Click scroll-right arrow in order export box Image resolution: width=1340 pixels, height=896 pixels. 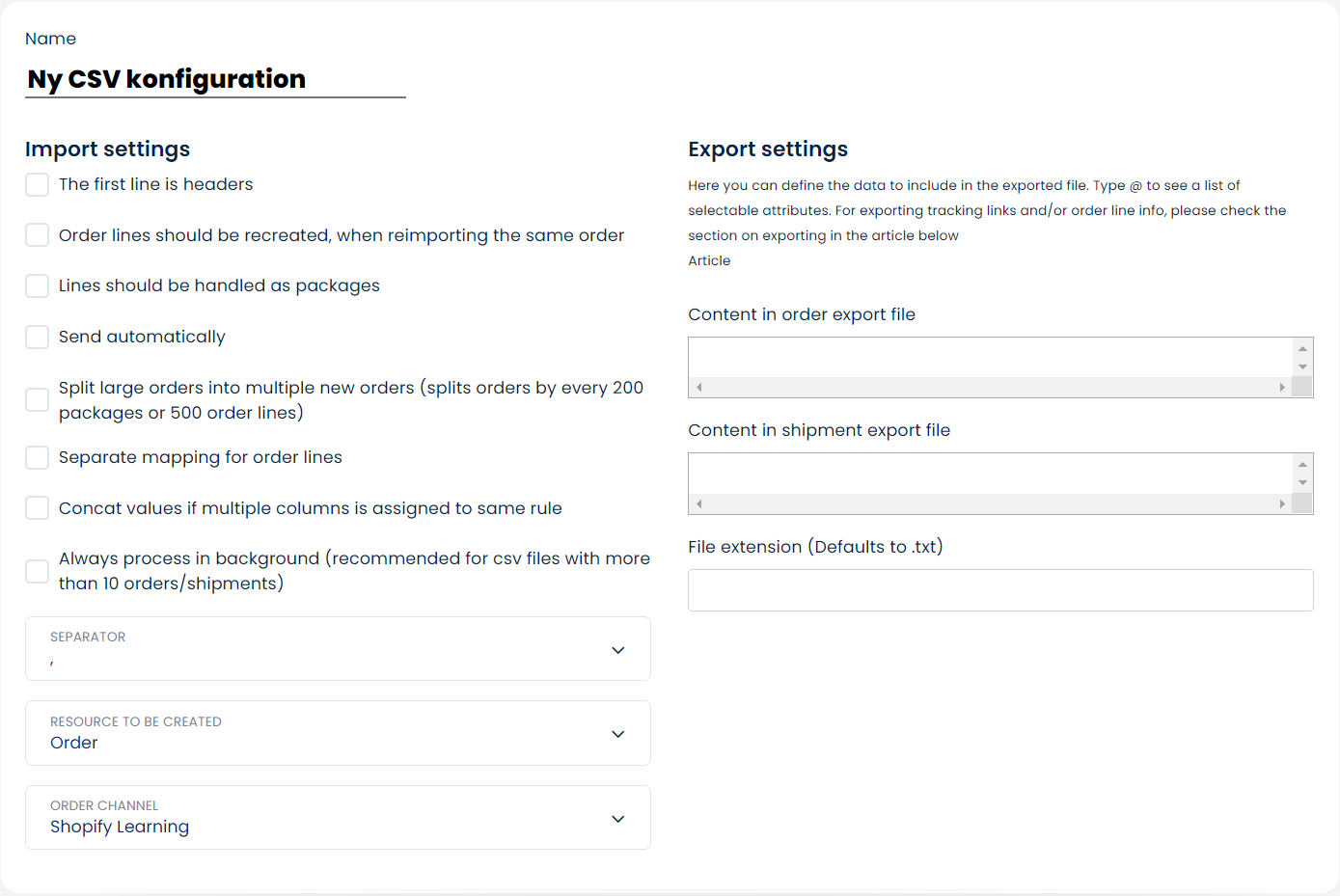point(1282,388)
